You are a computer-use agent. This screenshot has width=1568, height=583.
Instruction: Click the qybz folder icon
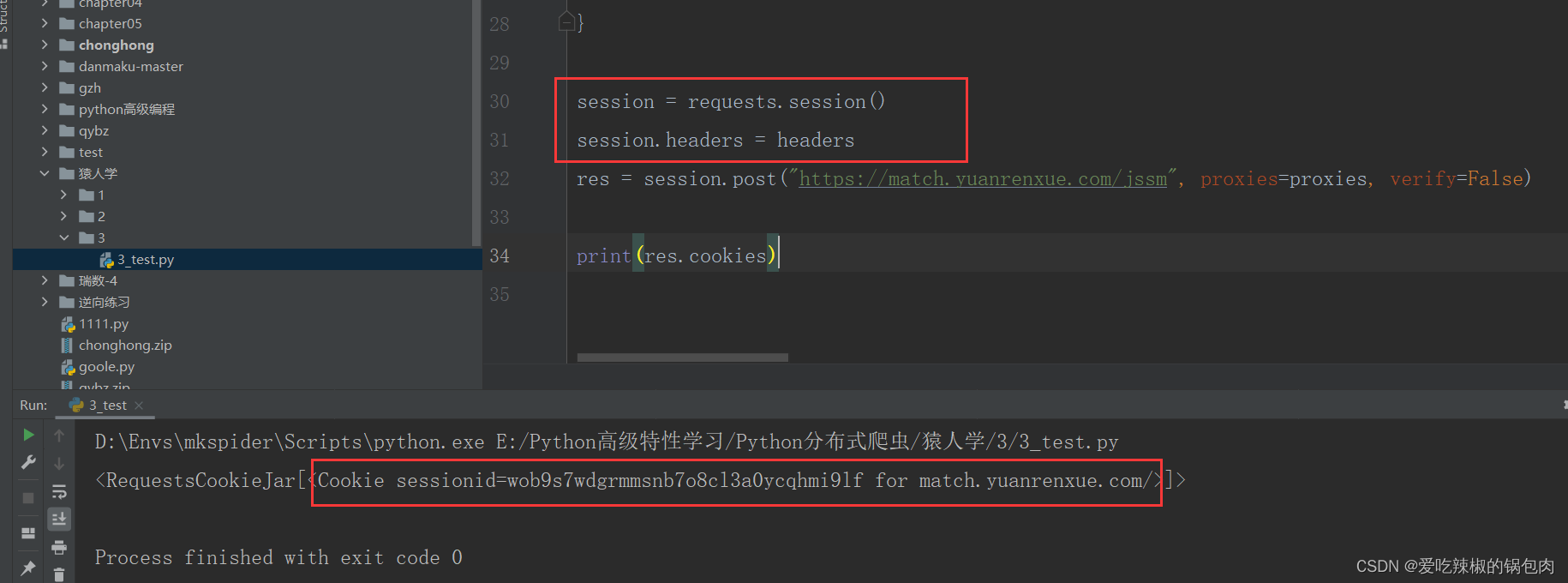pyautogui.click(x=67, y=131)
